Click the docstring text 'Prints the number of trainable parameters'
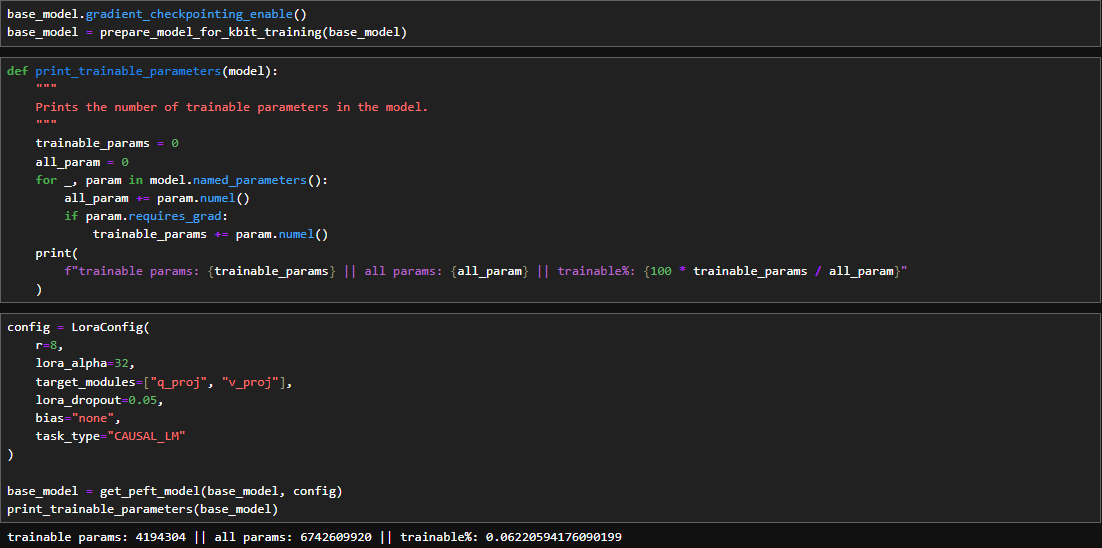1102x548 pixels. [x=231, y=107]
